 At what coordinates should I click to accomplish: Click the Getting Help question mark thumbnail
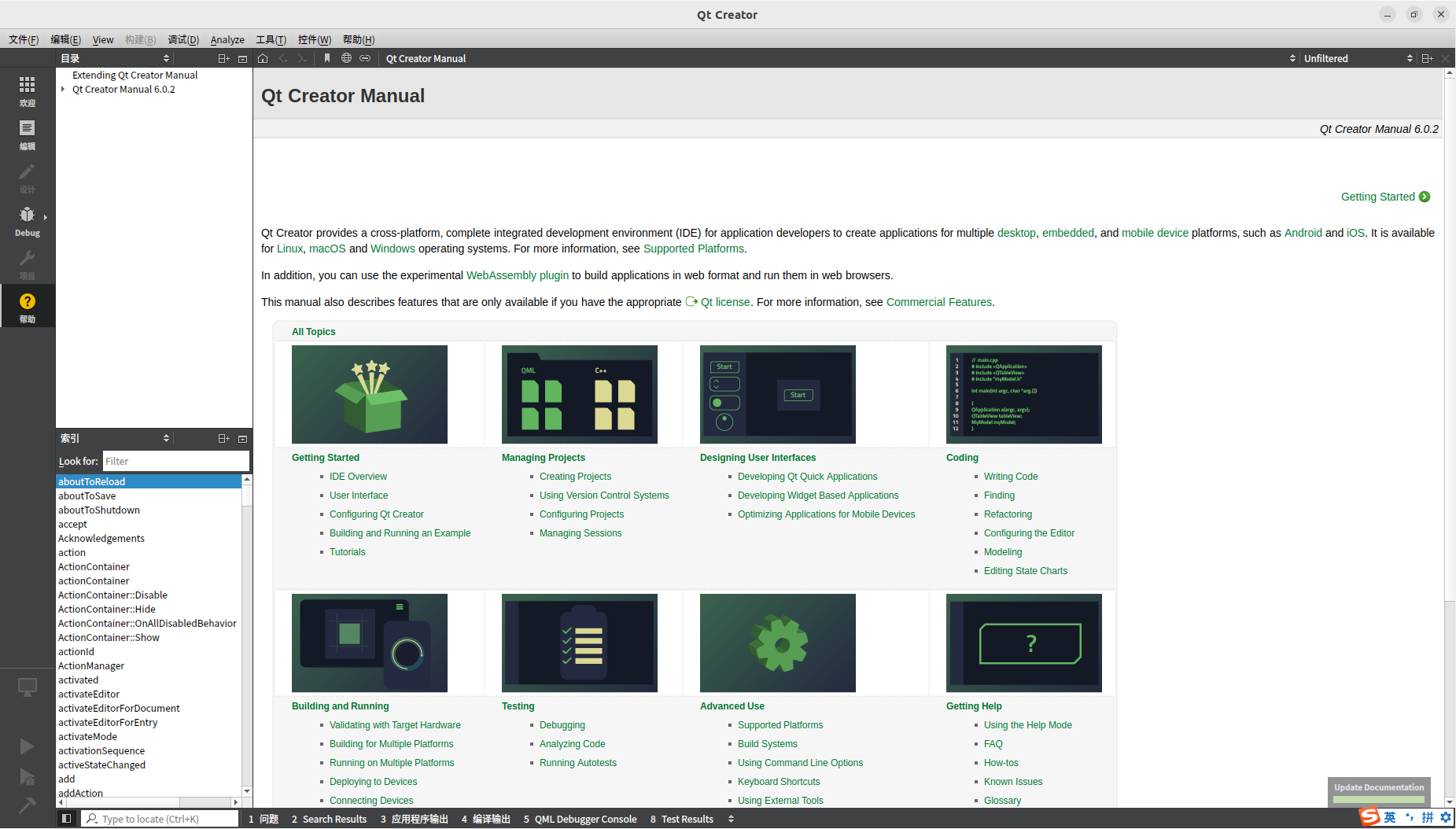[x=1024, y=643]
